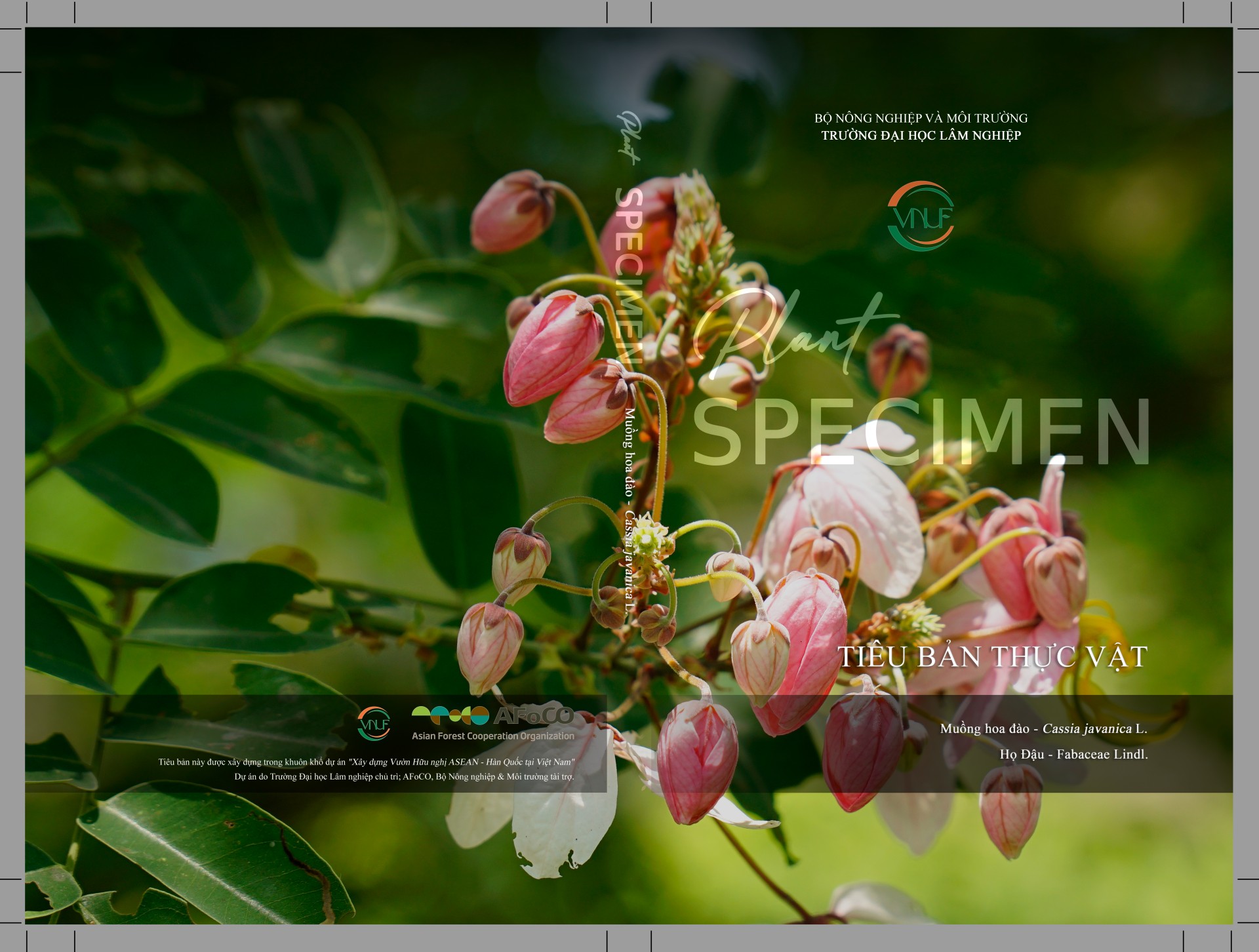Screen dimensions: 1259x952
Task: Click the small VNUF logo on the back cover
Action: (x=374, y=724)
